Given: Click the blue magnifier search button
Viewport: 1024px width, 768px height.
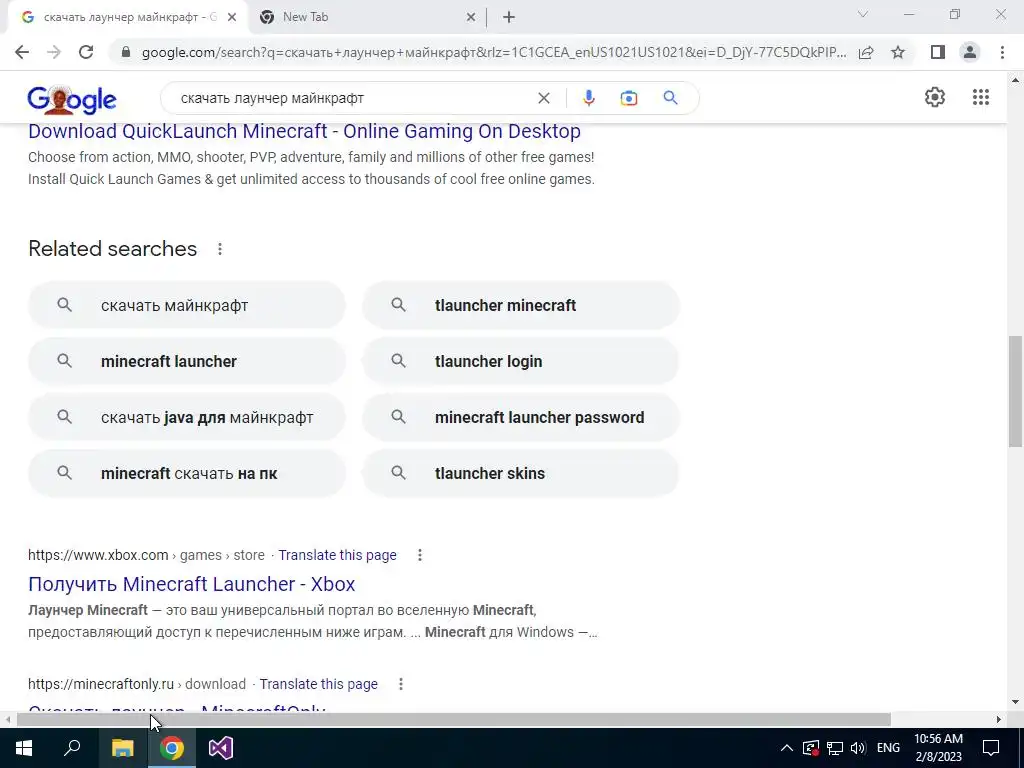Looking at the screenshot, I should [x=670, y=98].
